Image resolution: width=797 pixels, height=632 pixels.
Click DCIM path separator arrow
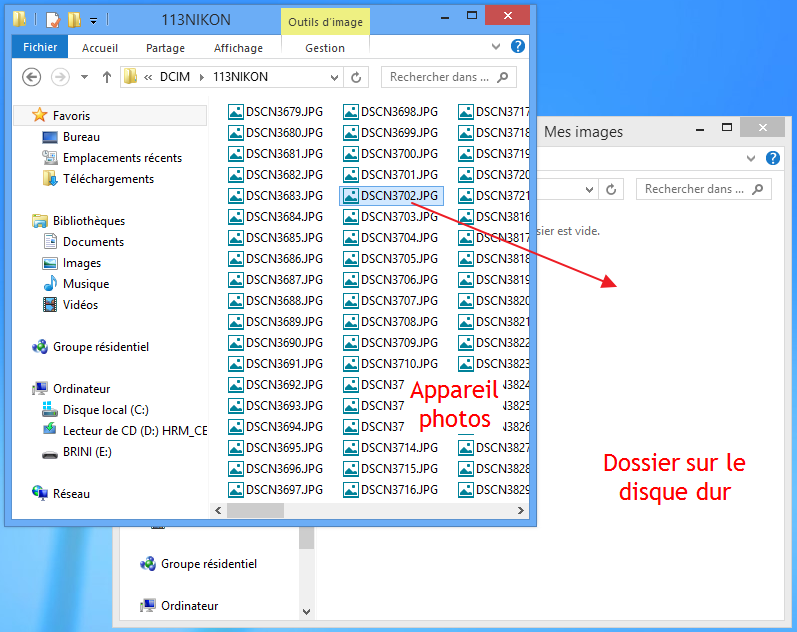[x=202, y=77]
